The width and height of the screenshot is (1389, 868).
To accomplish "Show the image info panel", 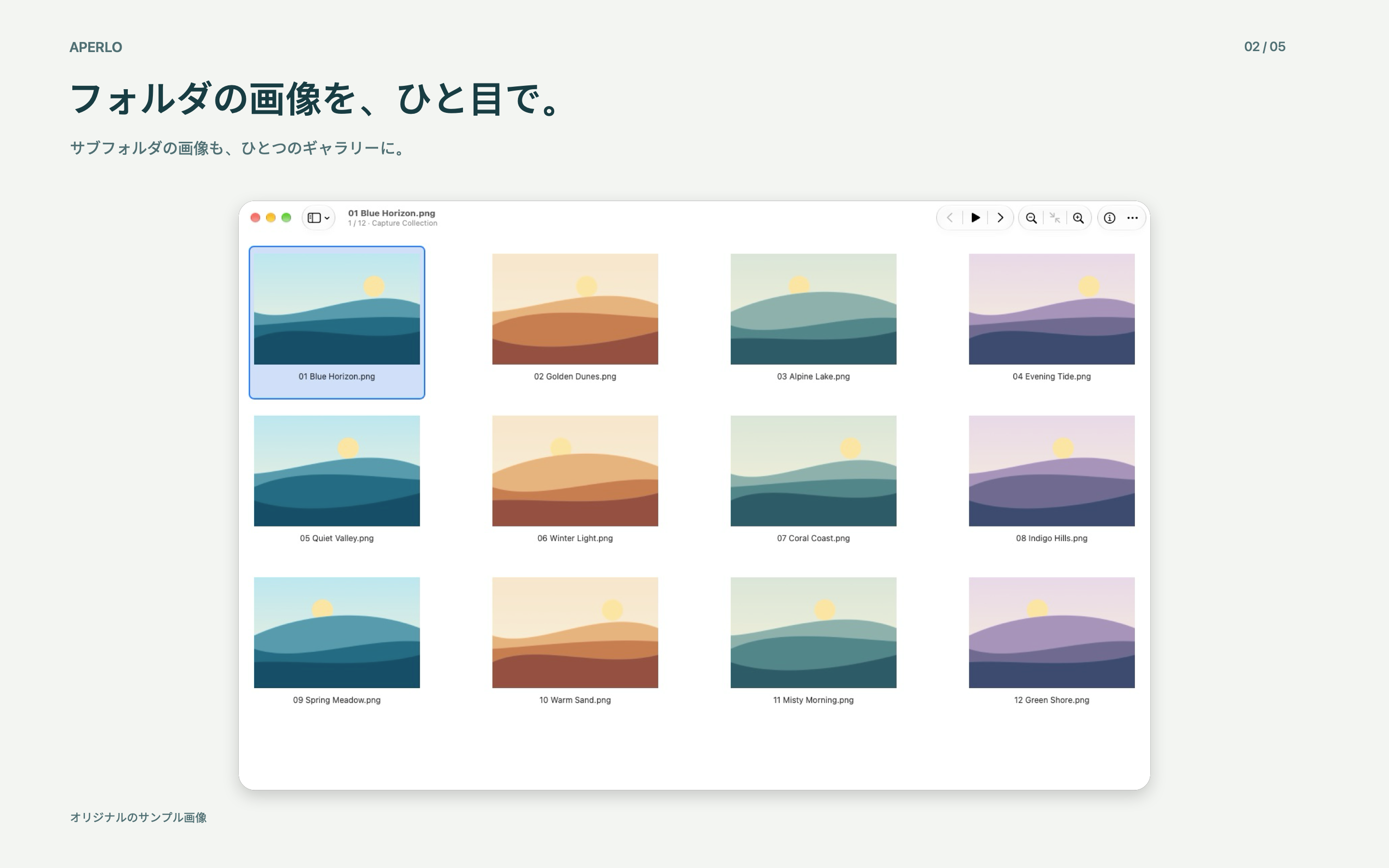I will pos(1109,218).
